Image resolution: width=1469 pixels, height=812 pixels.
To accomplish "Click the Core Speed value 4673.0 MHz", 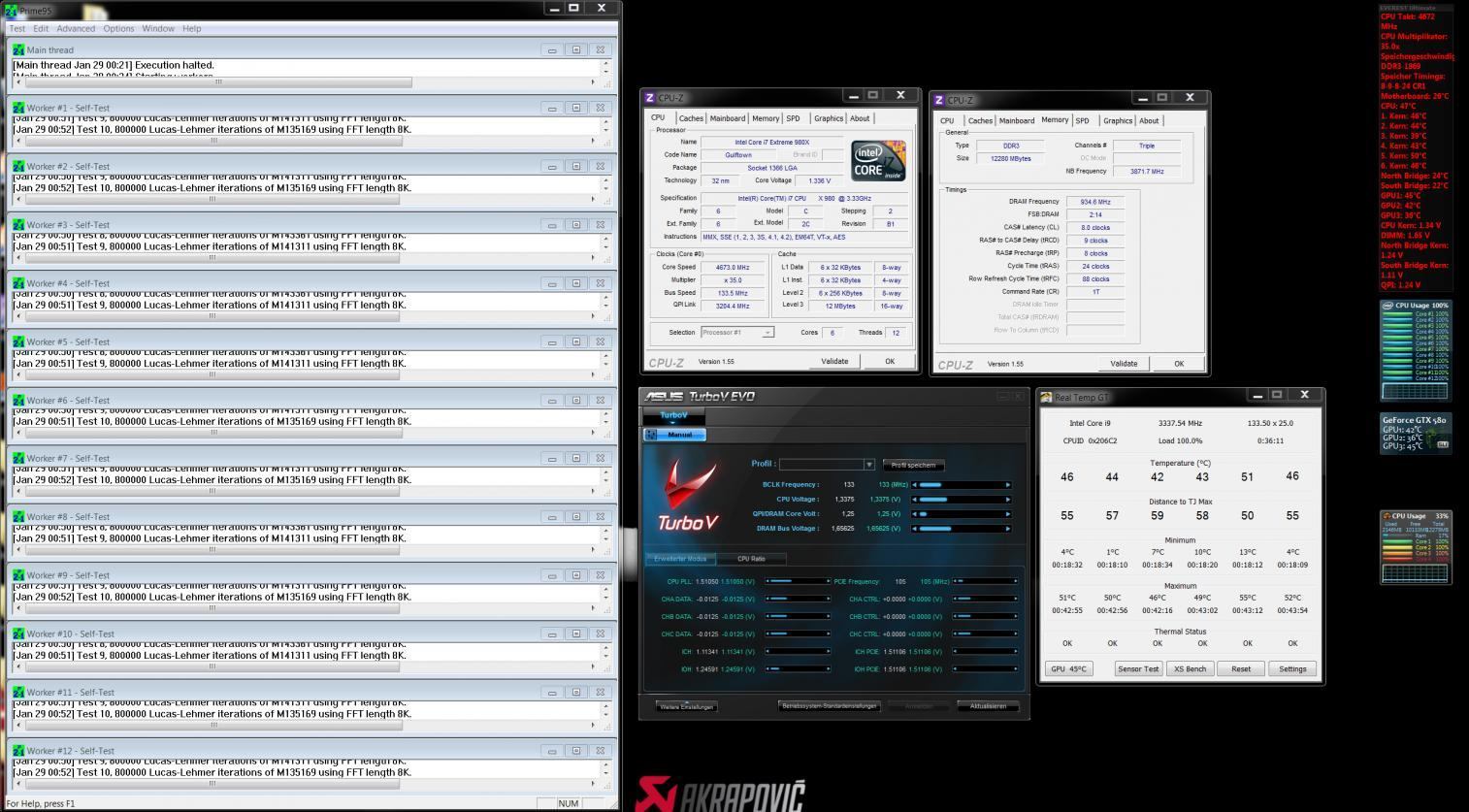I will point(734,267).
